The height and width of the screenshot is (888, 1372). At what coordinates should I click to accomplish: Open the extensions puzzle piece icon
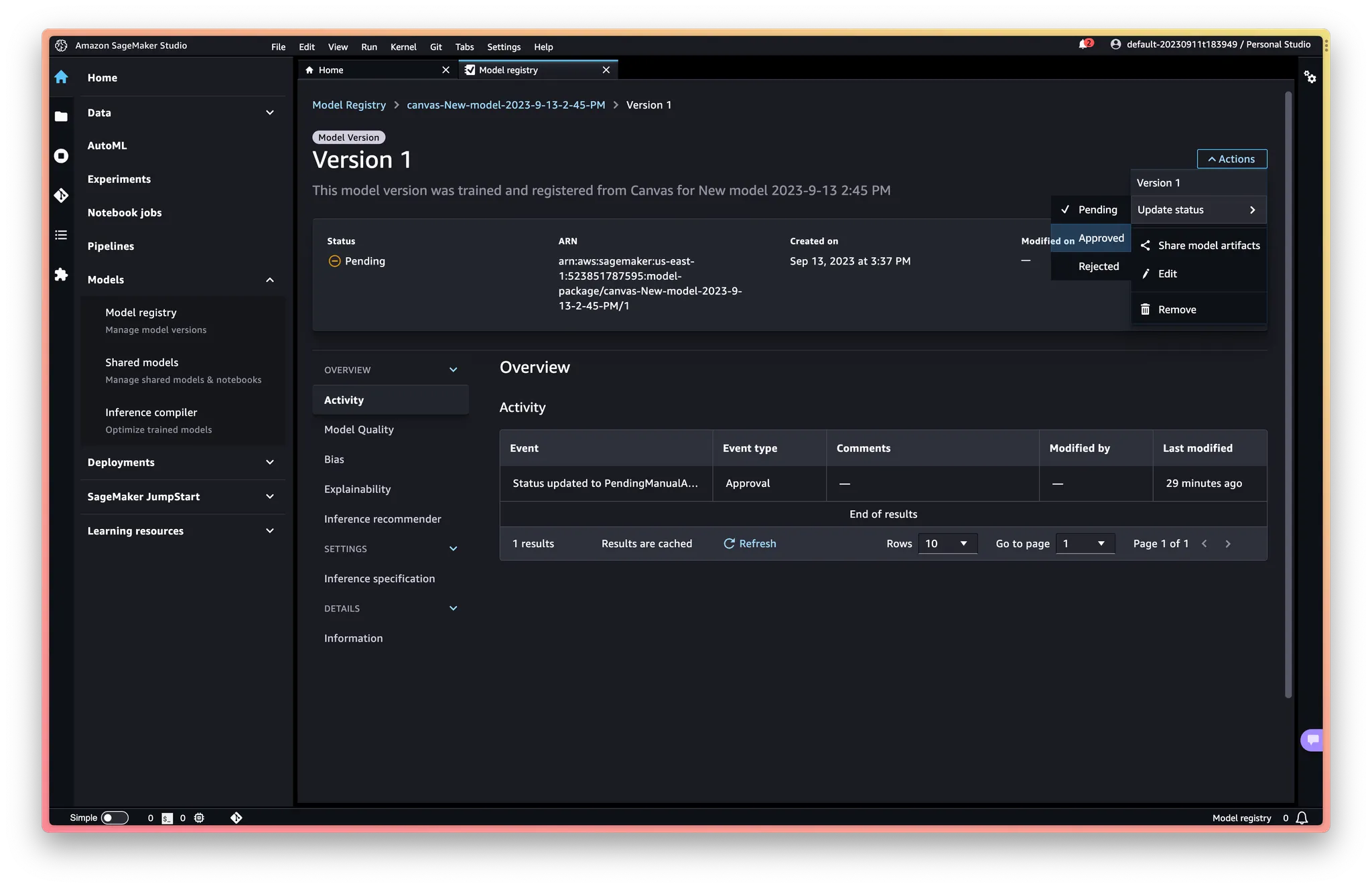[x=61, y=275]
